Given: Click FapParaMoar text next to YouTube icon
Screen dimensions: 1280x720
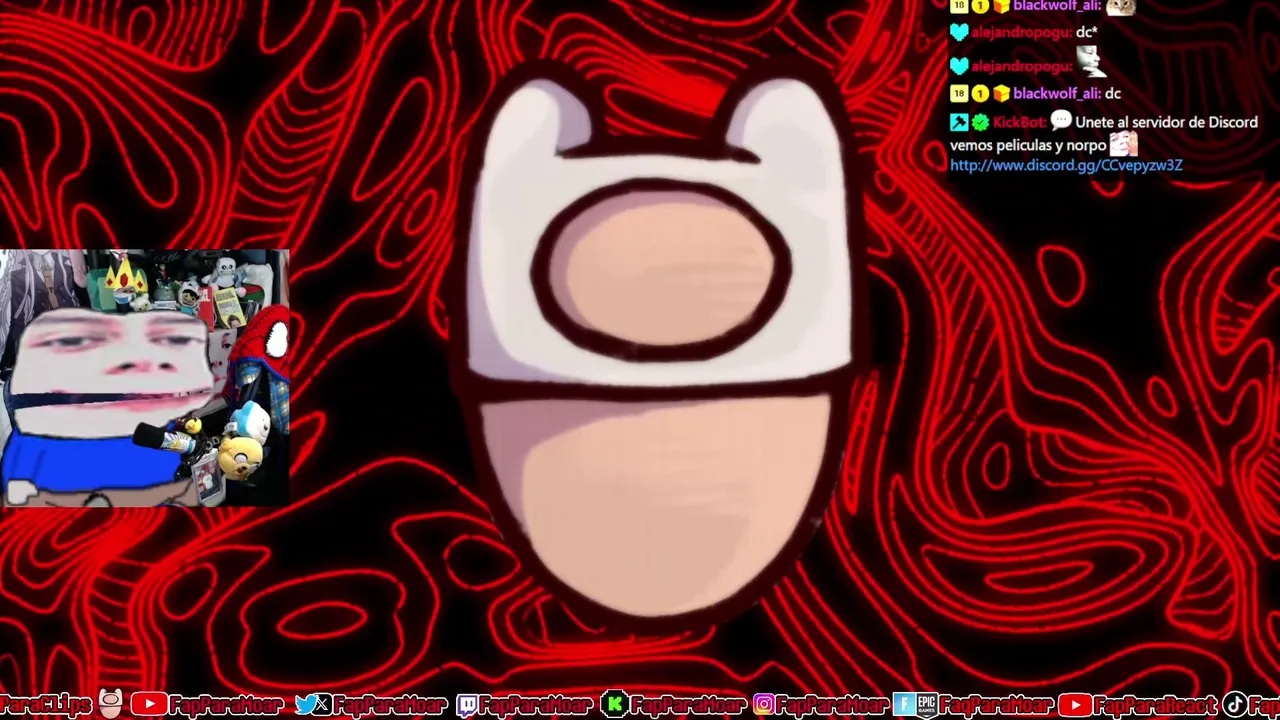Looking at the screenshot, I should [227, 706].
